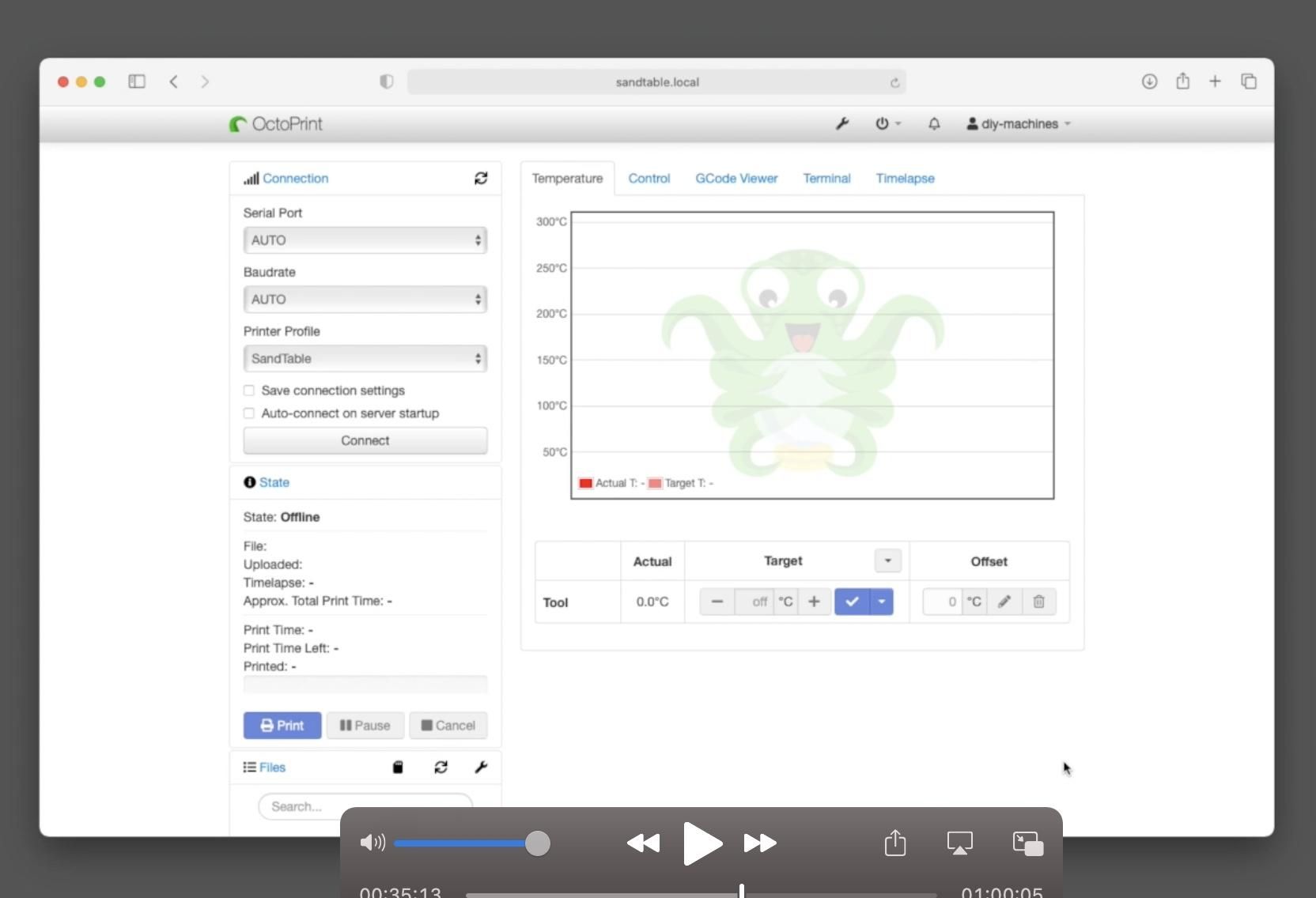The height and width of the screenshot is (898, 1316).
Task: Click the Actual T legend red swatch
Action: [x=586, y=483]
